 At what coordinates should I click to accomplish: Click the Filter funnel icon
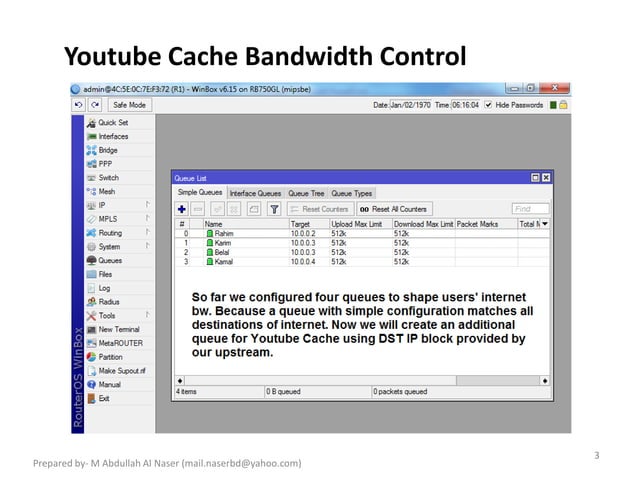point(274,209)
